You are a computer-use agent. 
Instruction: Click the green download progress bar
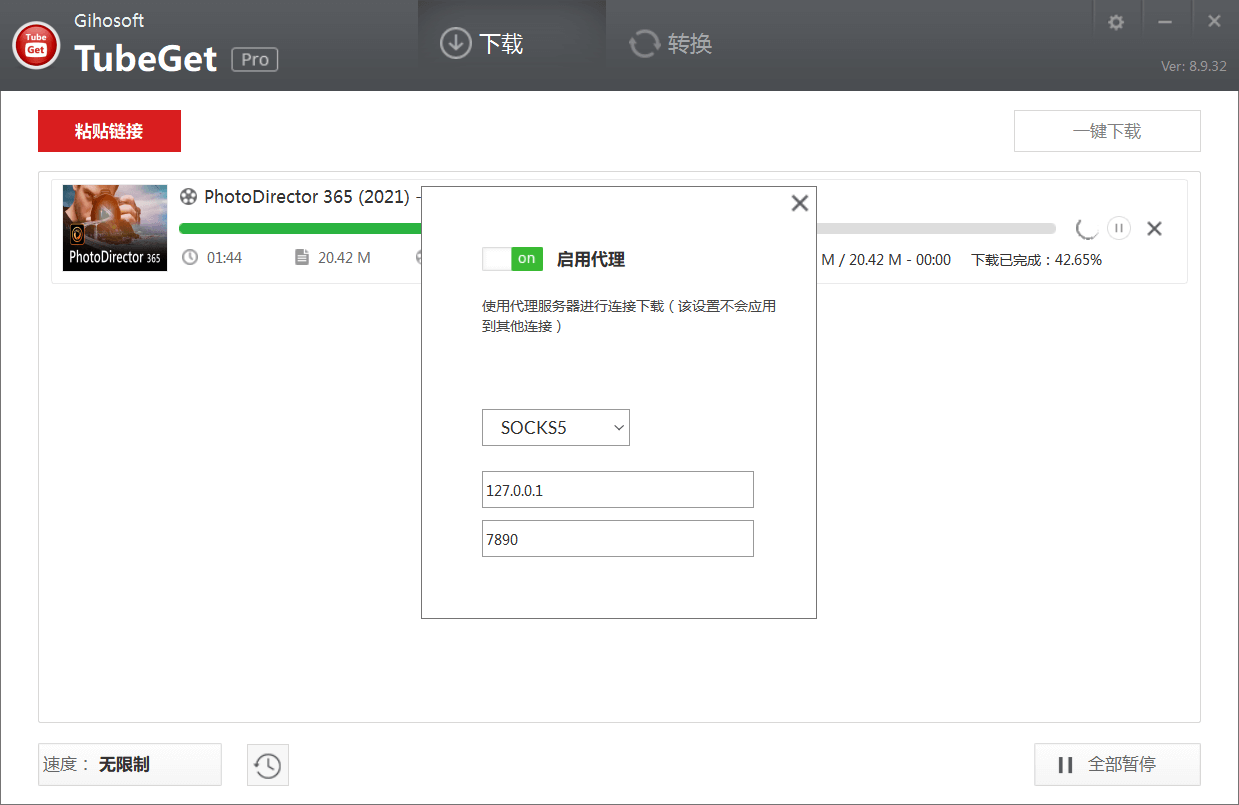pos(300,228)
